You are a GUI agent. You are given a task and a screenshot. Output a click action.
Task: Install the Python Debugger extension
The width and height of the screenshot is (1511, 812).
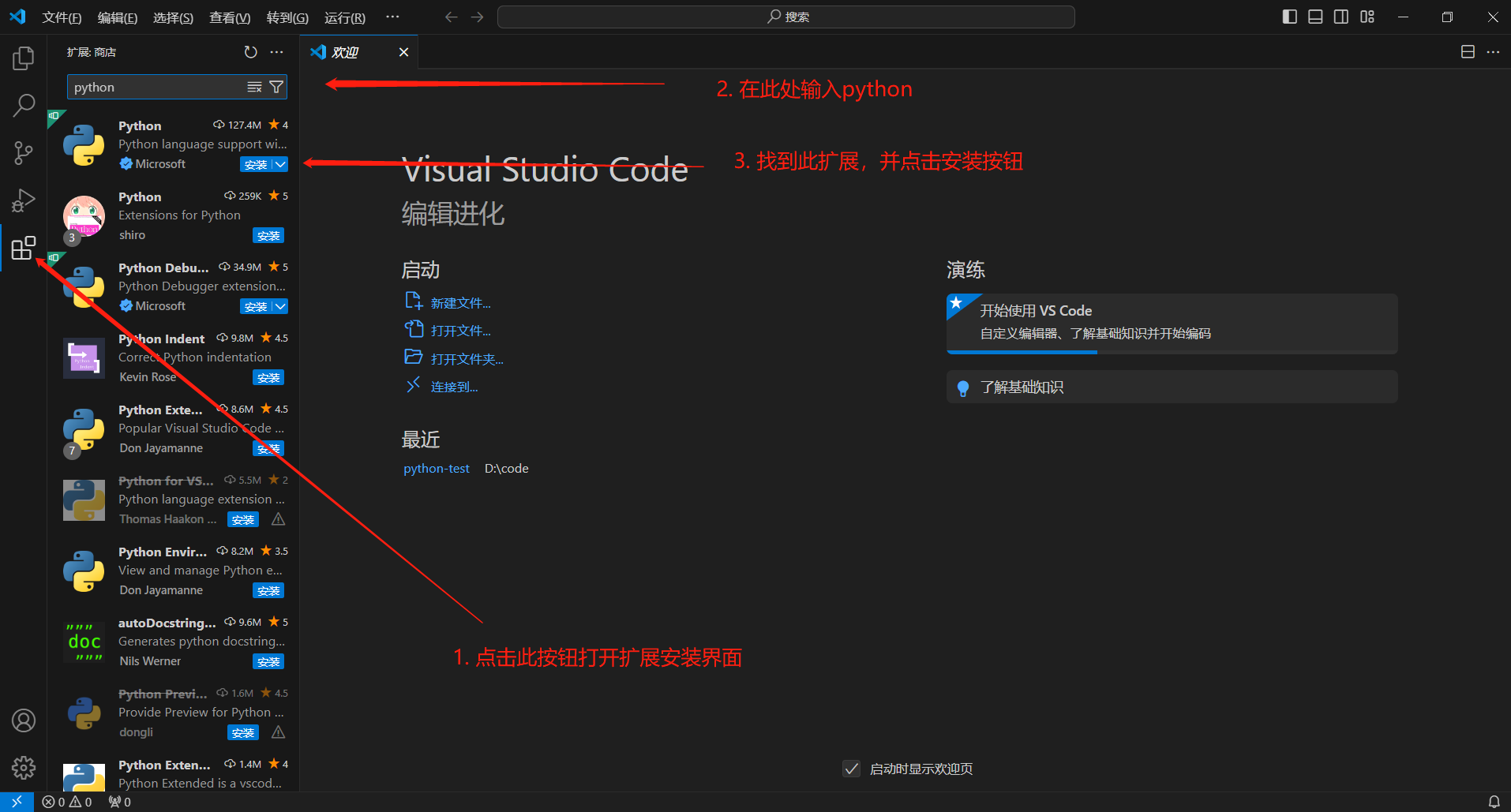pyautogui.click(x=256, y=306)
